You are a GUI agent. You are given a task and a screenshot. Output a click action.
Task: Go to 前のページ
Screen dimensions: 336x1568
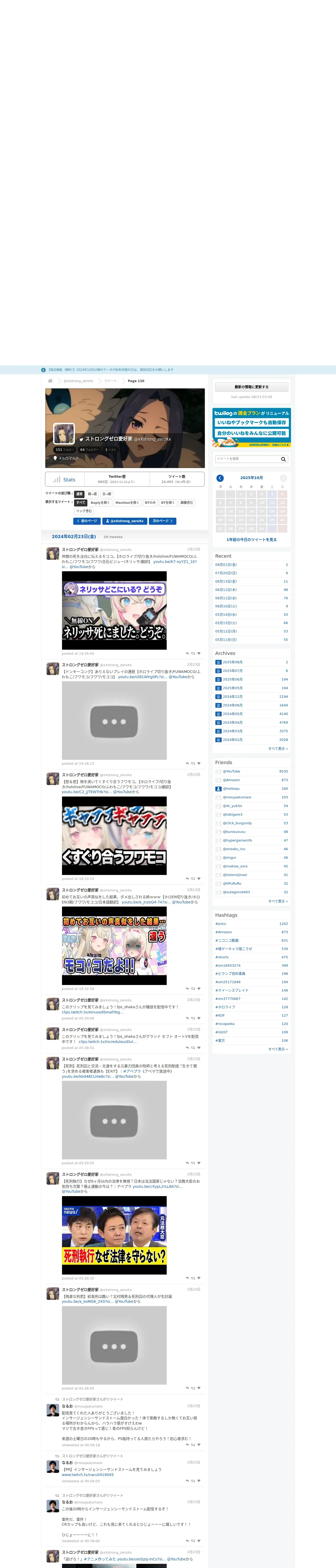click(87, 521)
